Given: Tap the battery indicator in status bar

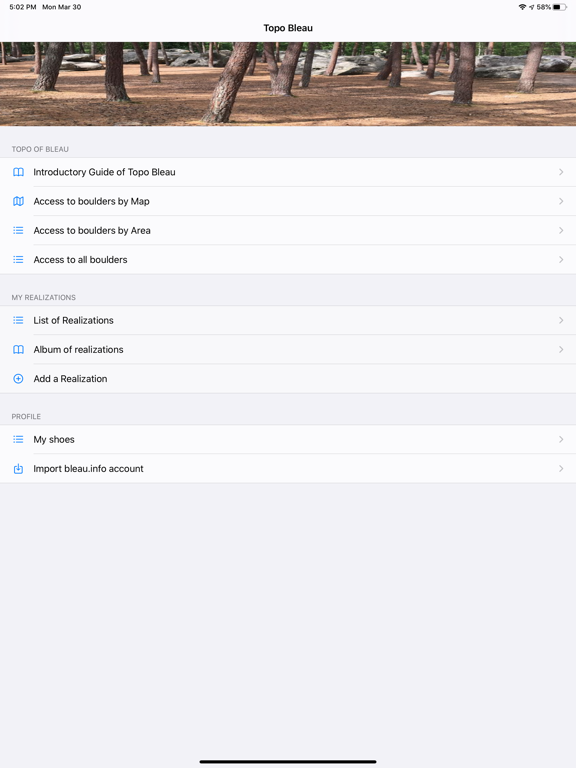Looking at the screenshot, I should [560, 7].
